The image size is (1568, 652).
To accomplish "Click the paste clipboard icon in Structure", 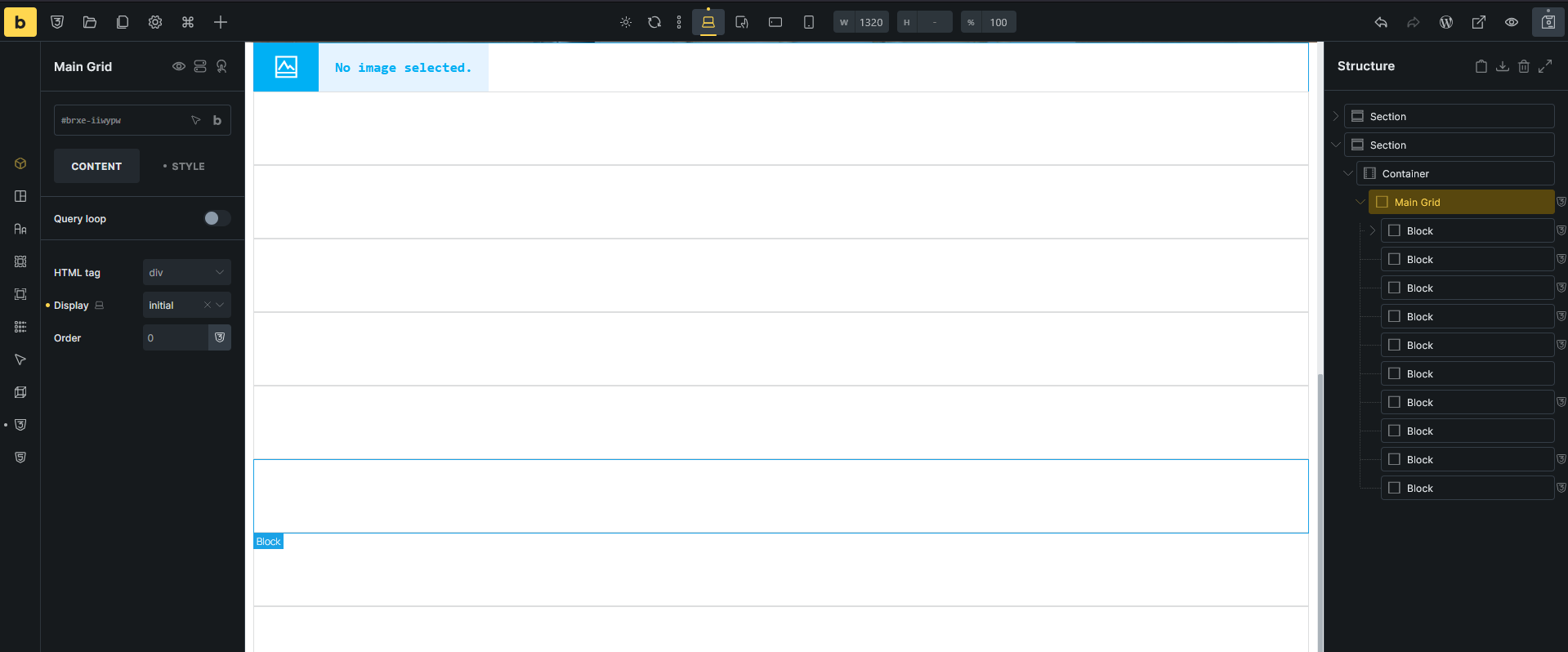I will click(x=1481, y=66).
